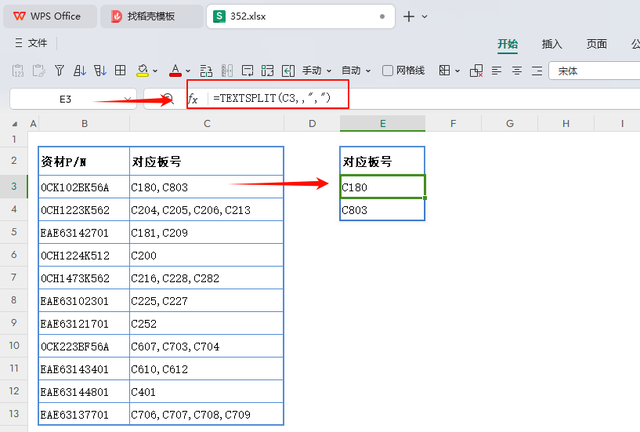The image size is (640, 432).
Task: Click cell E4 containing C803
Action: (x=382, y=210)
